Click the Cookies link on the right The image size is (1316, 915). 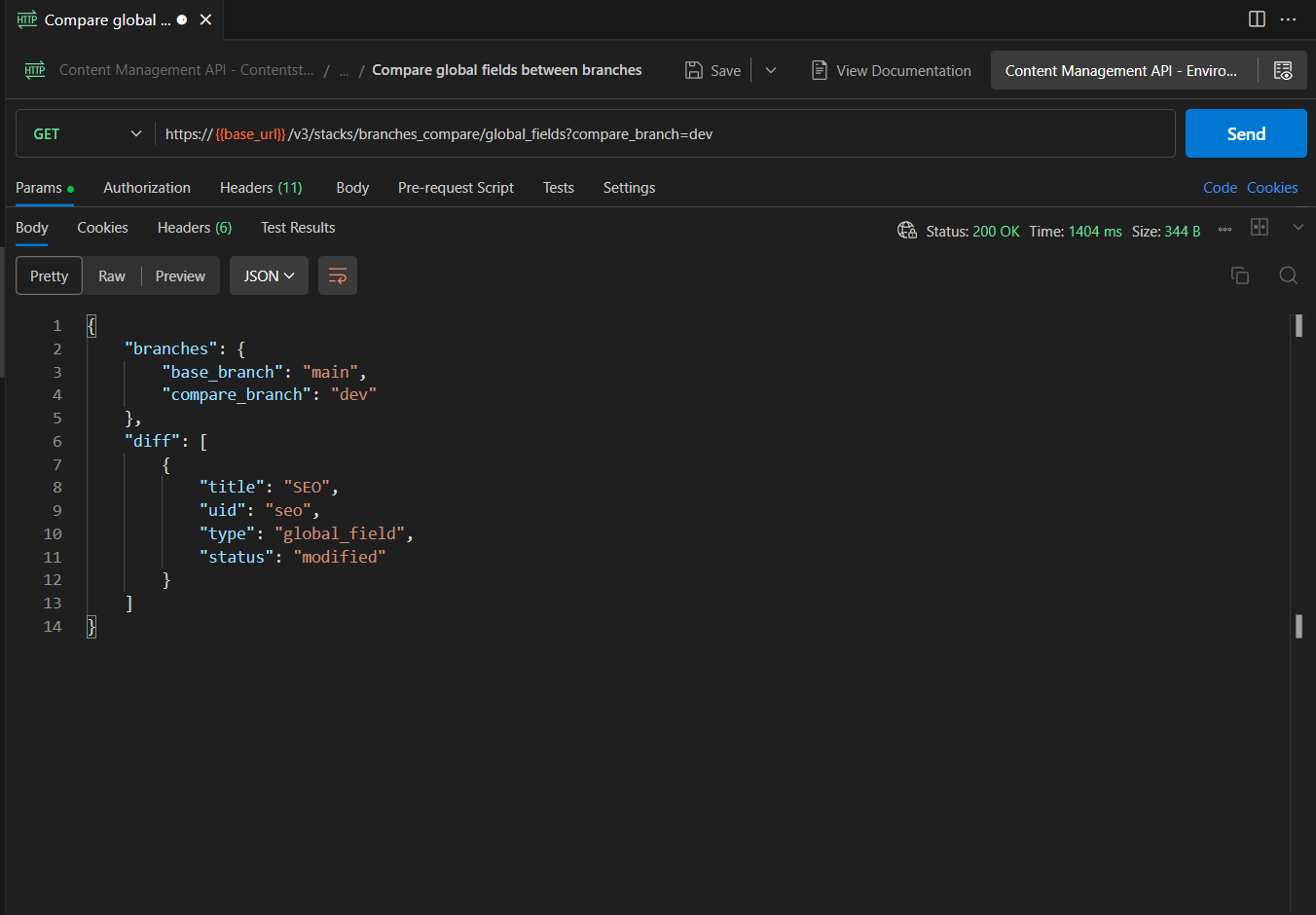1272,188
